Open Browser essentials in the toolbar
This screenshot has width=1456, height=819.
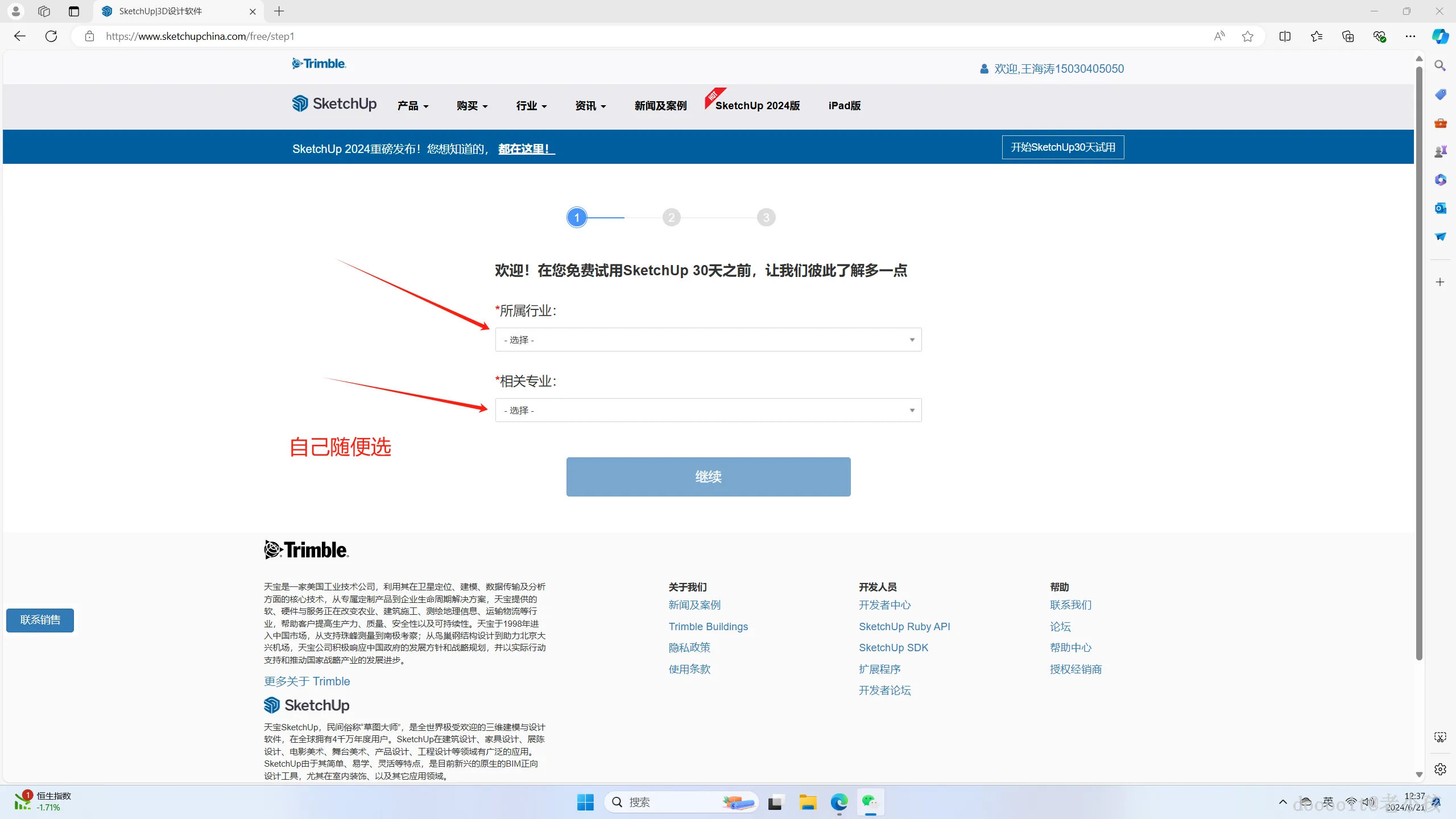point(1379,36)
